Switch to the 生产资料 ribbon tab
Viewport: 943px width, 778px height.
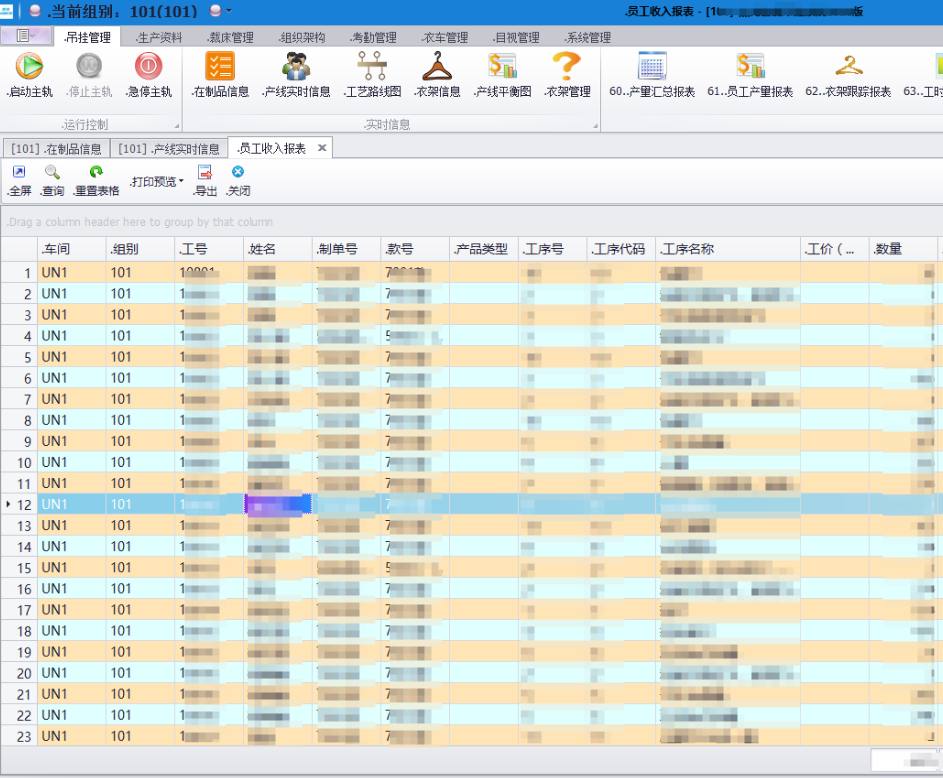159,38
